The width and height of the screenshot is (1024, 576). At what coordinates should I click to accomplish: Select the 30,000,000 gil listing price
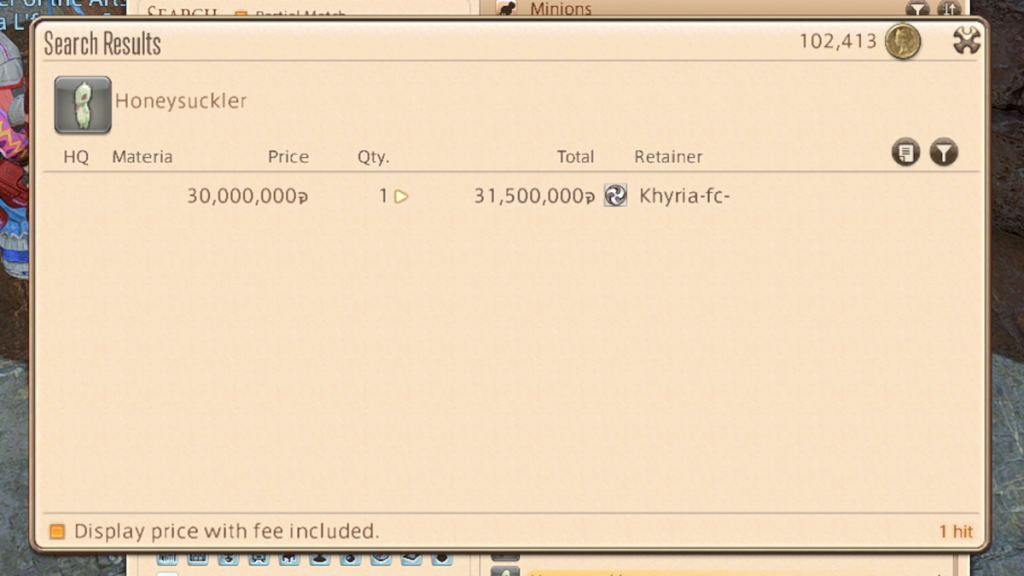(246, 197)
